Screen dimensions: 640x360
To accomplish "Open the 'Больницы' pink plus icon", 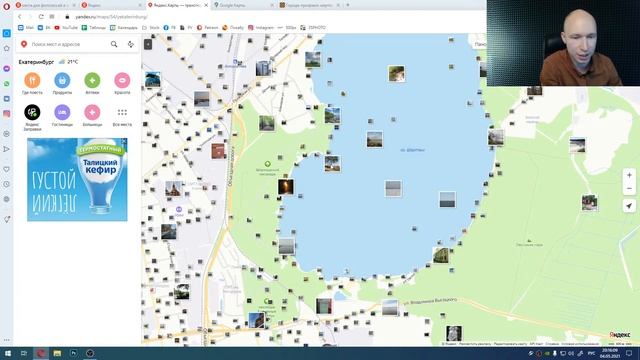I will coord(92,112).
